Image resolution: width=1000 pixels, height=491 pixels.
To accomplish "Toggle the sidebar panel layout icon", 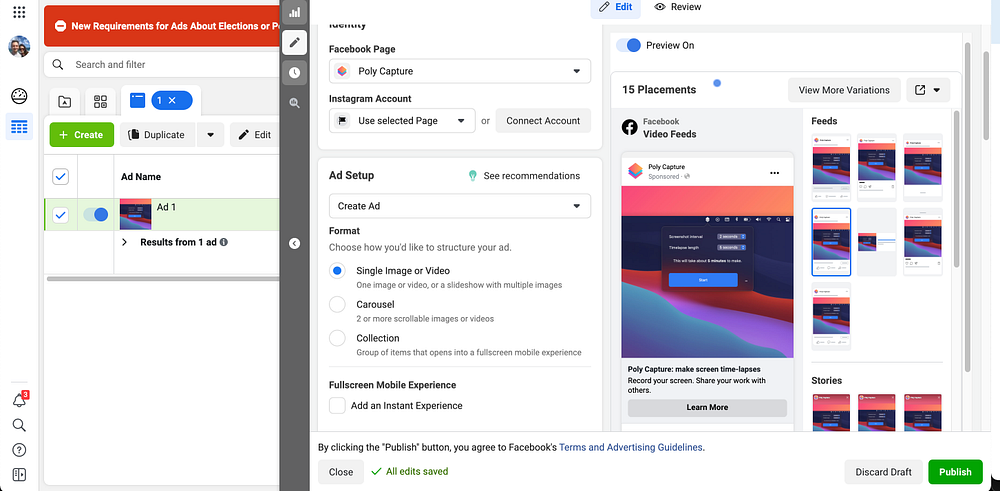I will coord(19,474).
